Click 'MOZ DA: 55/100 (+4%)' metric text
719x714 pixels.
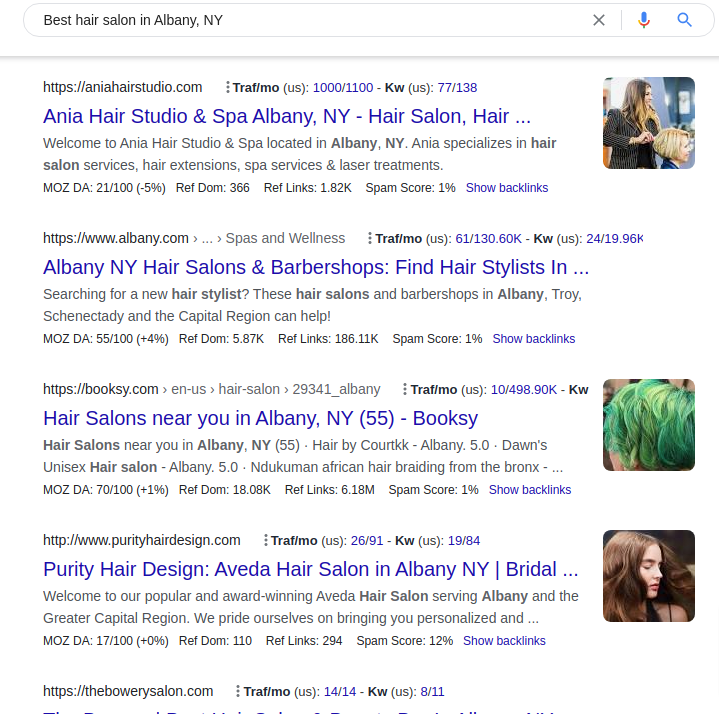(x=106, y=338)
